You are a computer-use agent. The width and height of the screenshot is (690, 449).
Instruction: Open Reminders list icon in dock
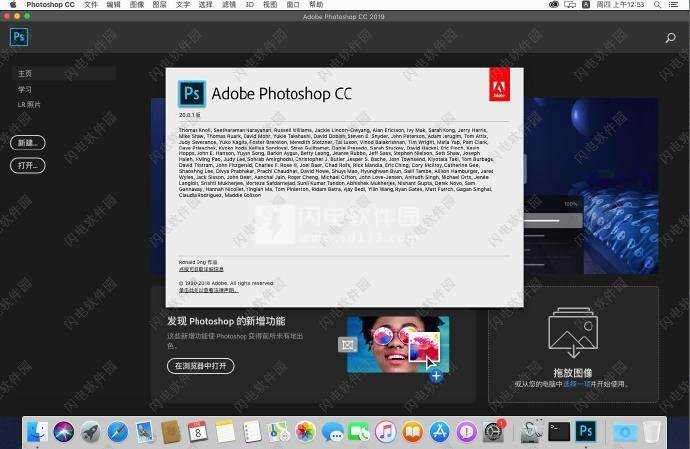(x=252, y=432)
